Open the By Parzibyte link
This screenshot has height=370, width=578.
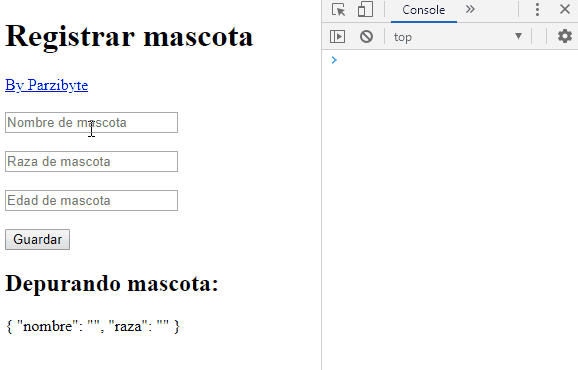coord(46,85)
